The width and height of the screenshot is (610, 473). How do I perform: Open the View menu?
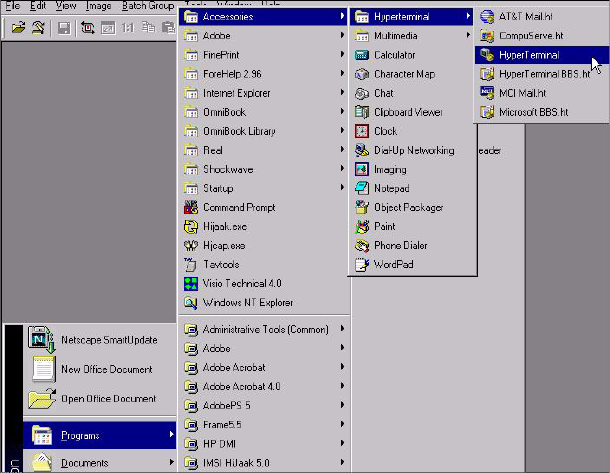tap(65, 5)
